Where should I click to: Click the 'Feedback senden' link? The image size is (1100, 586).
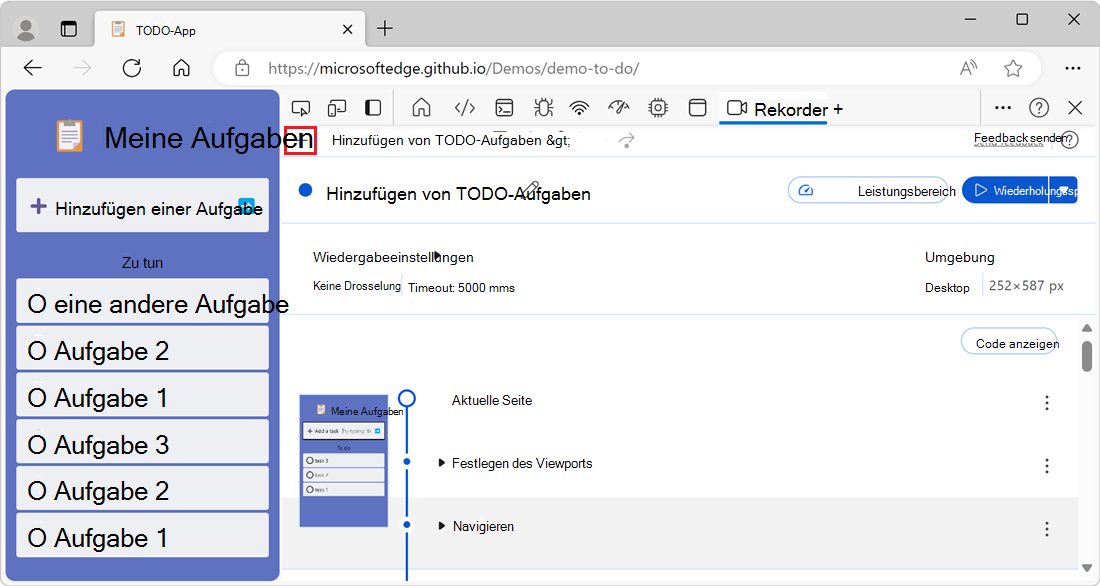click(1009, 139)
